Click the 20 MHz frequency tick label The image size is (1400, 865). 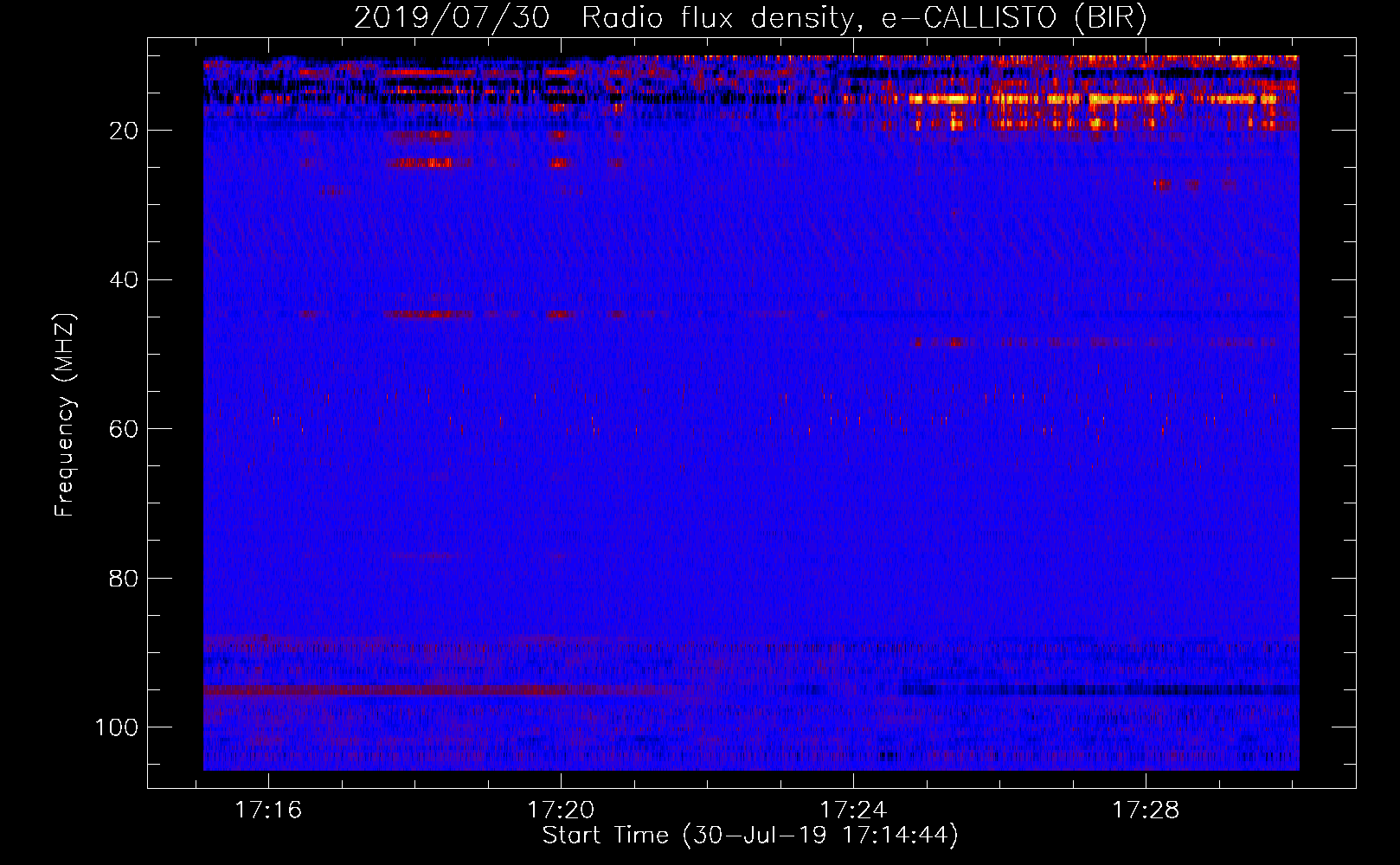click(x=124, y=131)
